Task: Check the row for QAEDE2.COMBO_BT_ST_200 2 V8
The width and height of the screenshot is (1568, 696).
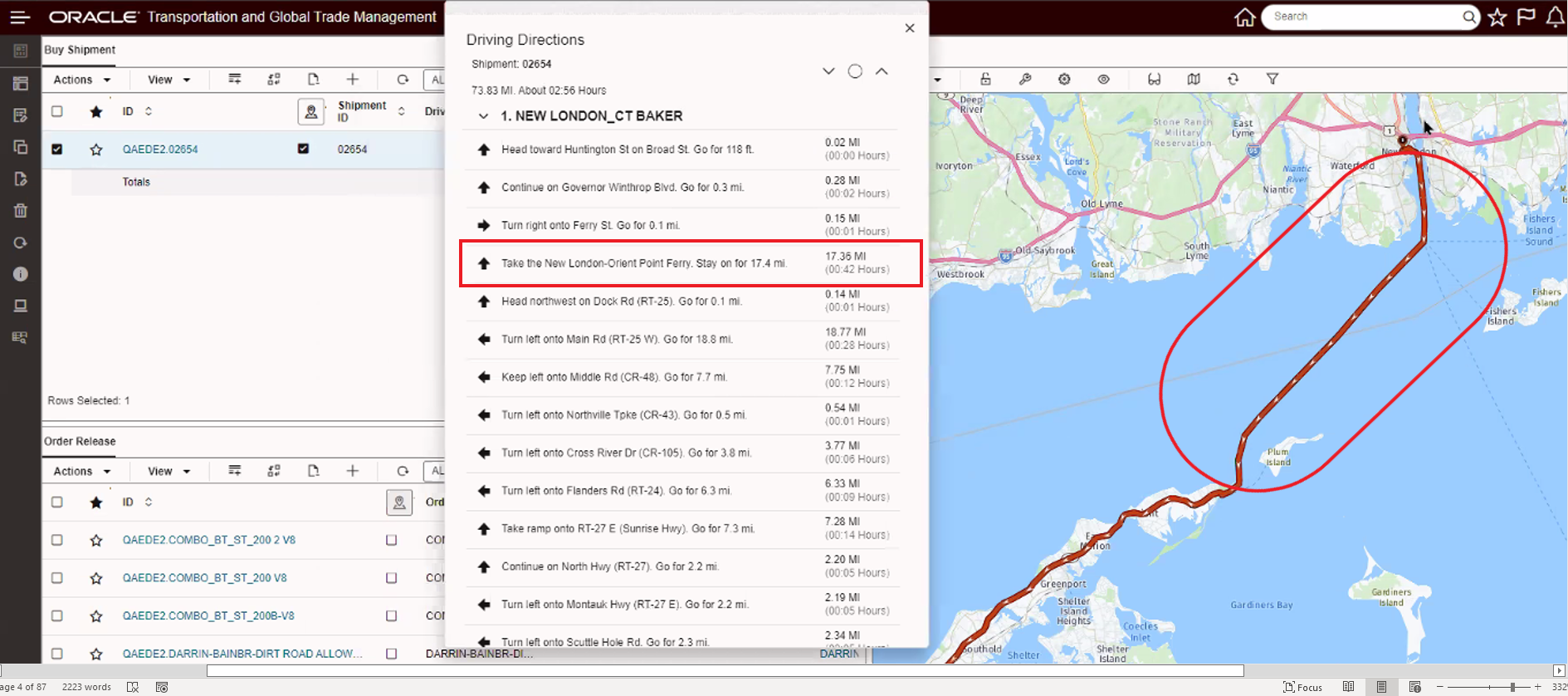Action: click(56, 540)
